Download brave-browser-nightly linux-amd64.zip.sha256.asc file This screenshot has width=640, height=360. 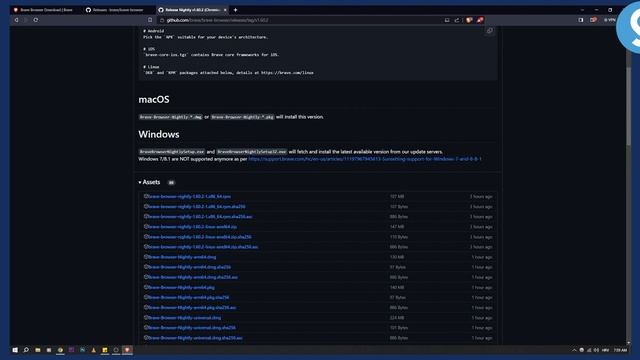click(203, 247)
